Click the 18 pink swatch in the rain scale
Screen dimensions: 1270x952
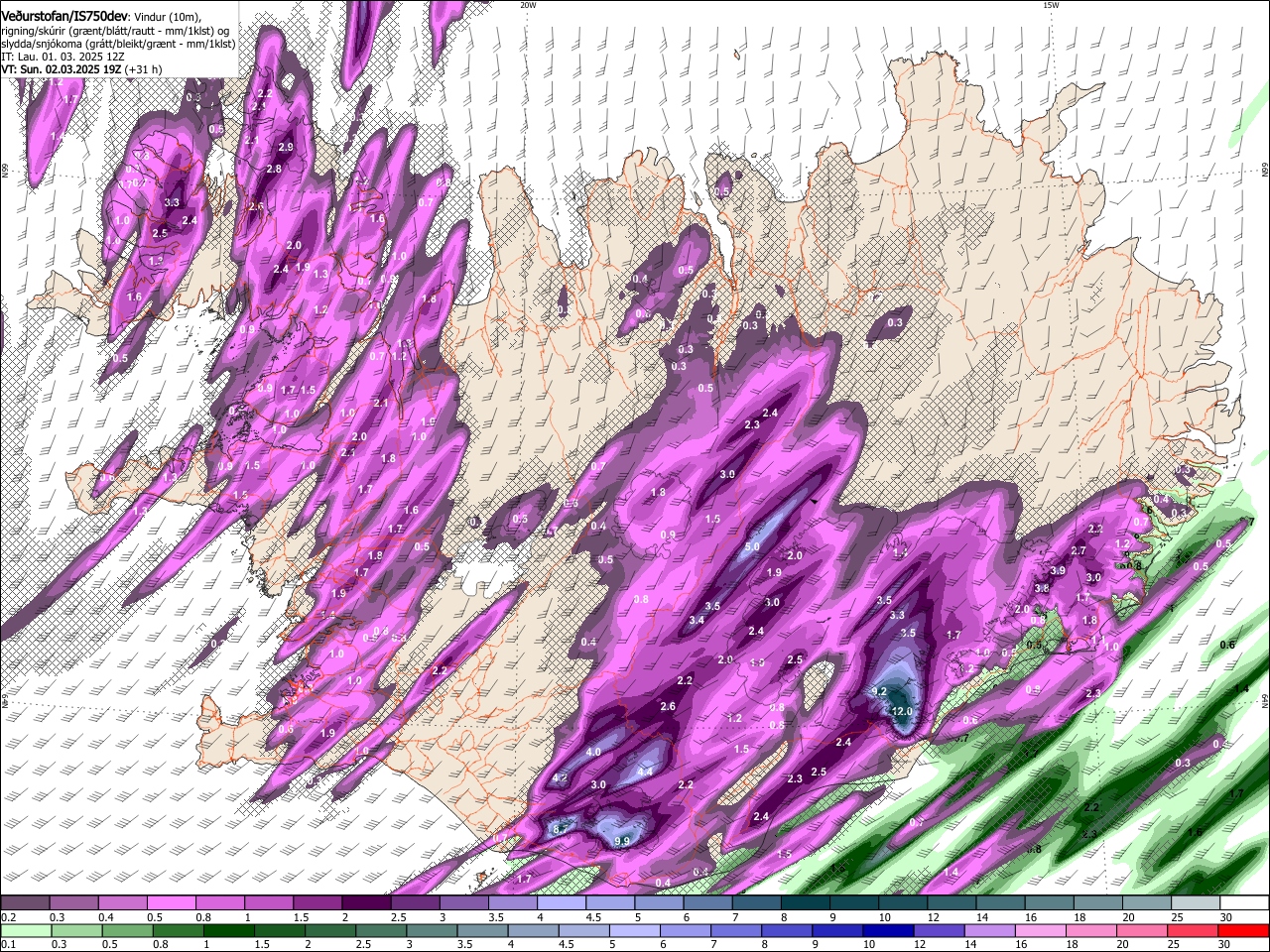(1091, 930)
